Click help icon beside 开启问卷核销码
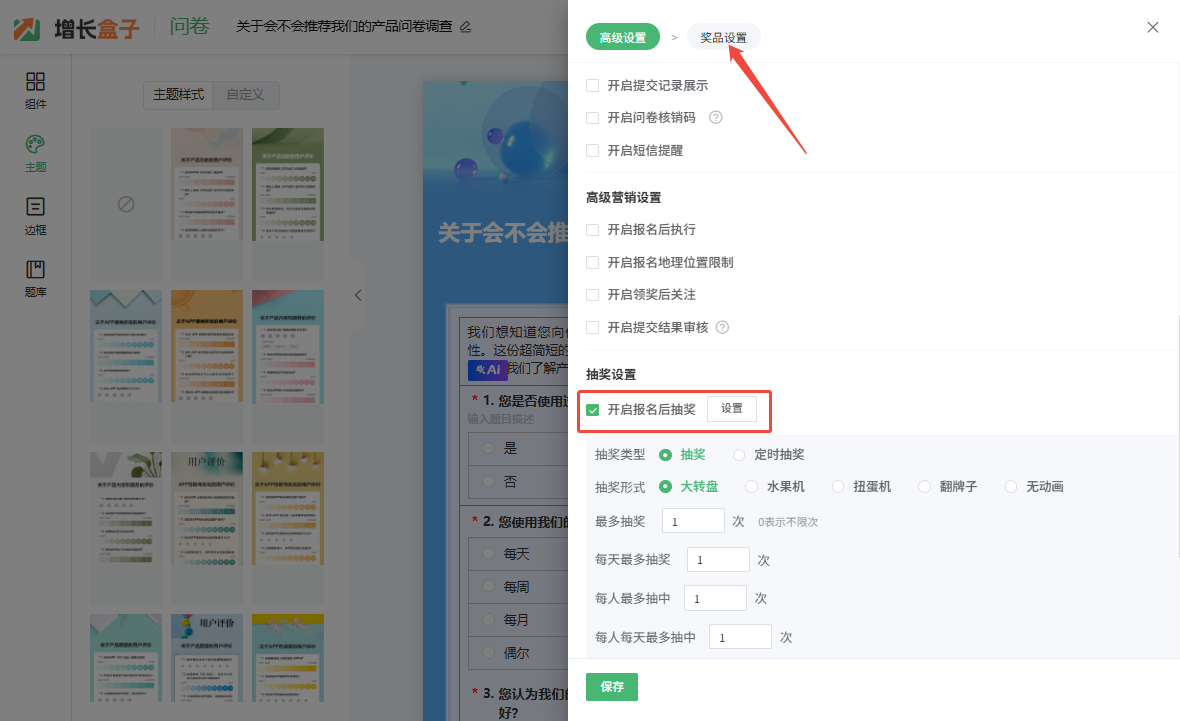The height and width of the screenshot is (721, 1180). pos(715,117)
